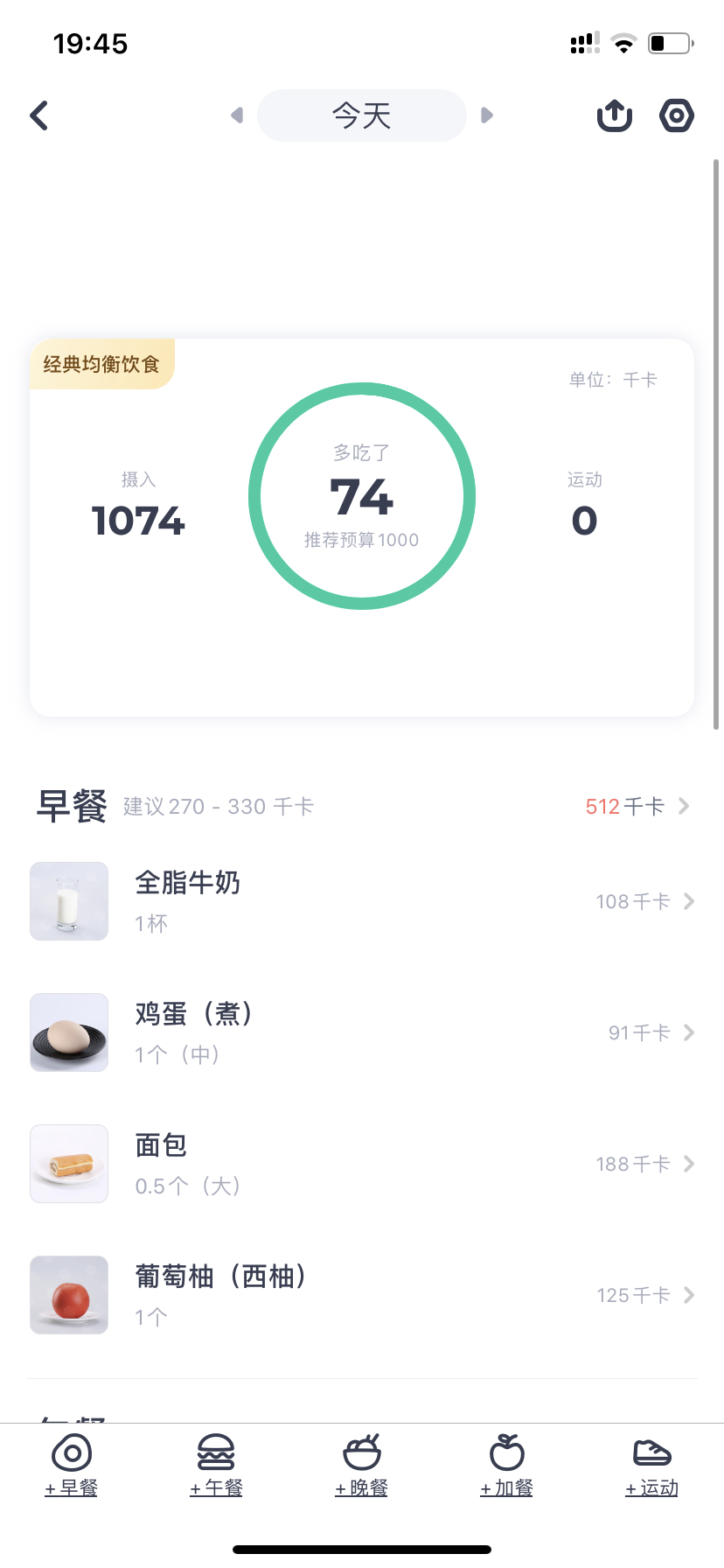The width and height of the screenshot is (724, 1568).
Task: Go to previous day arrow
Action: (x=236, y=115)
